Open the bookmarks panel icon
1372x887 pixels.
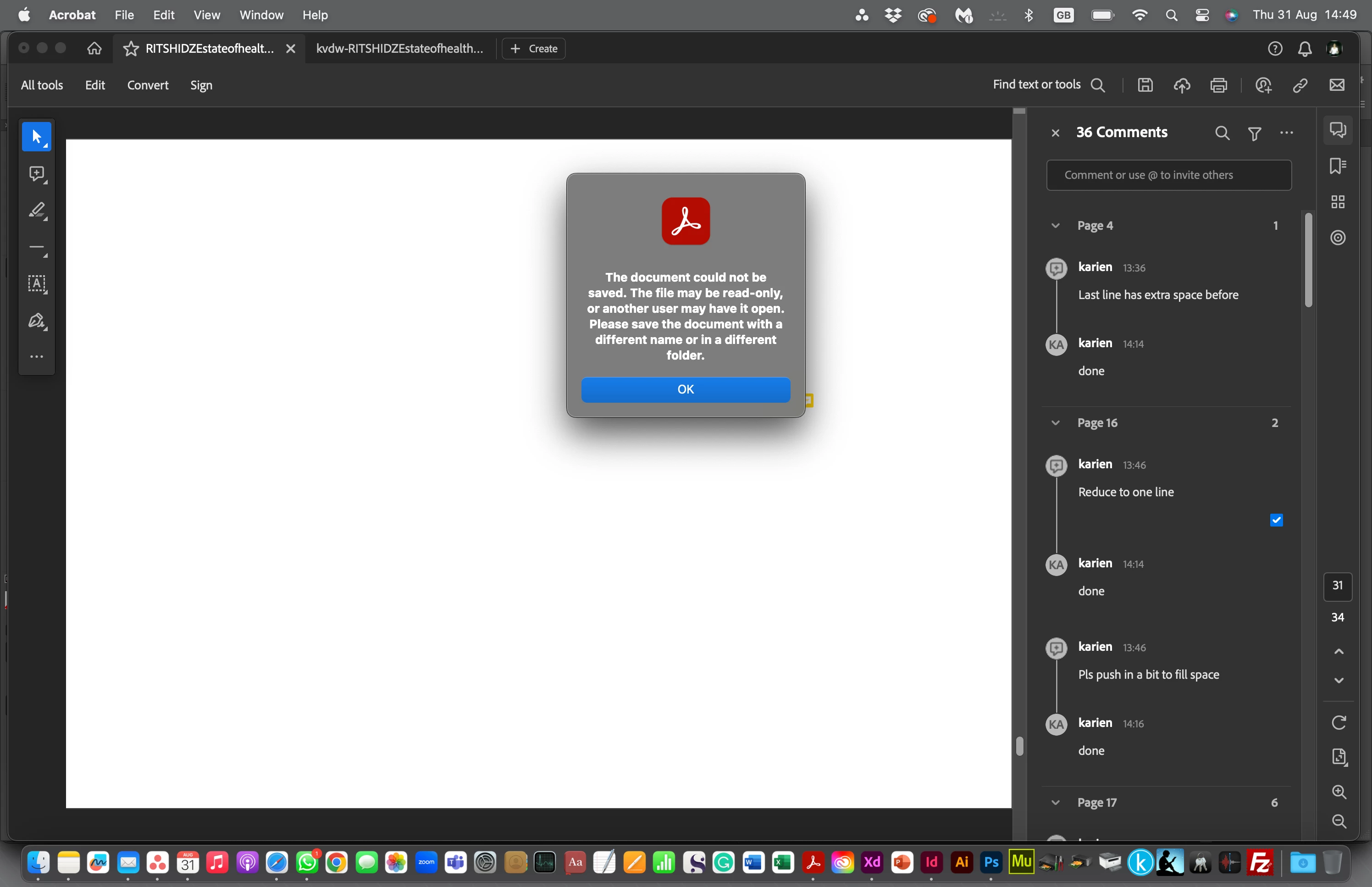click(1337, 166)
